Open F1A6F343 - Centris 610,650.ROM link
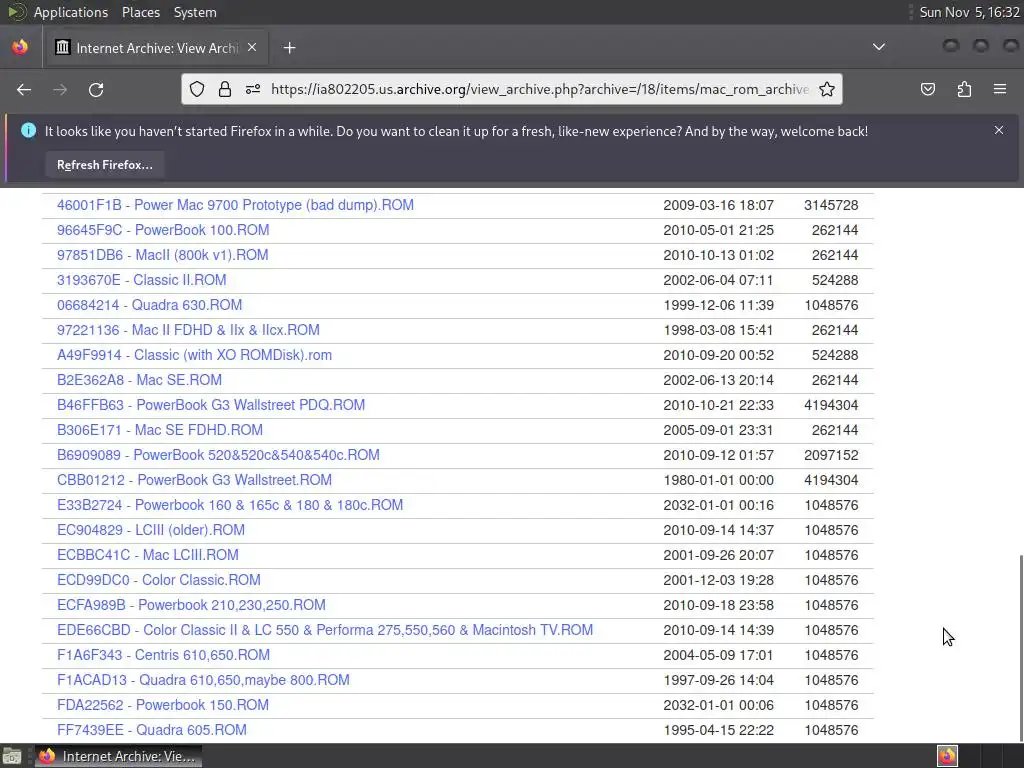This screenshot has height=768, width=1024. coord(163,655)
